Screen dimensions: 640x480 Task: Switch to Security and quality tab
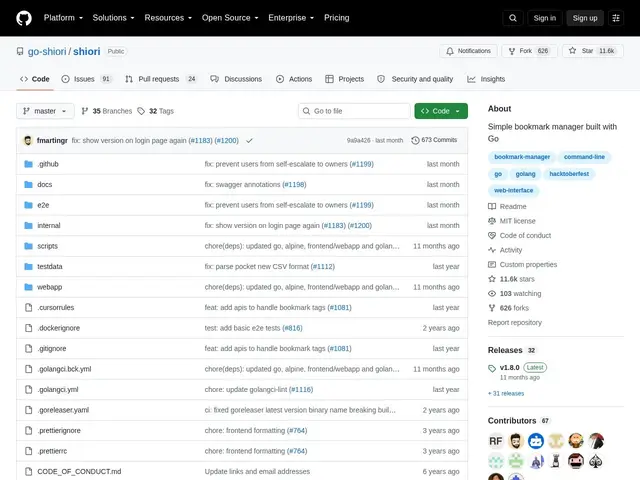tap(415, 79)
